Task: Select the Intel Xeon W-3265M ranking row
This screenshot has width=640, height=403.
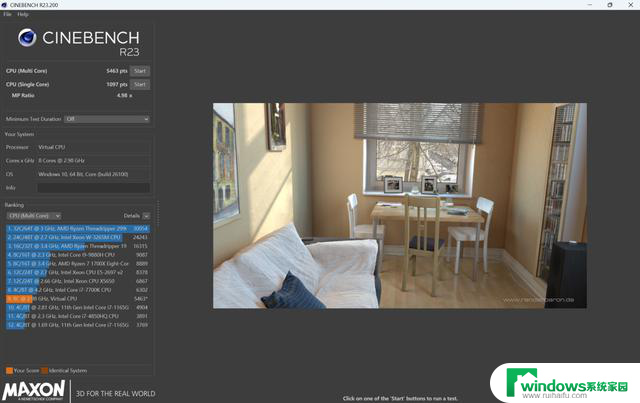Action: 78,237
